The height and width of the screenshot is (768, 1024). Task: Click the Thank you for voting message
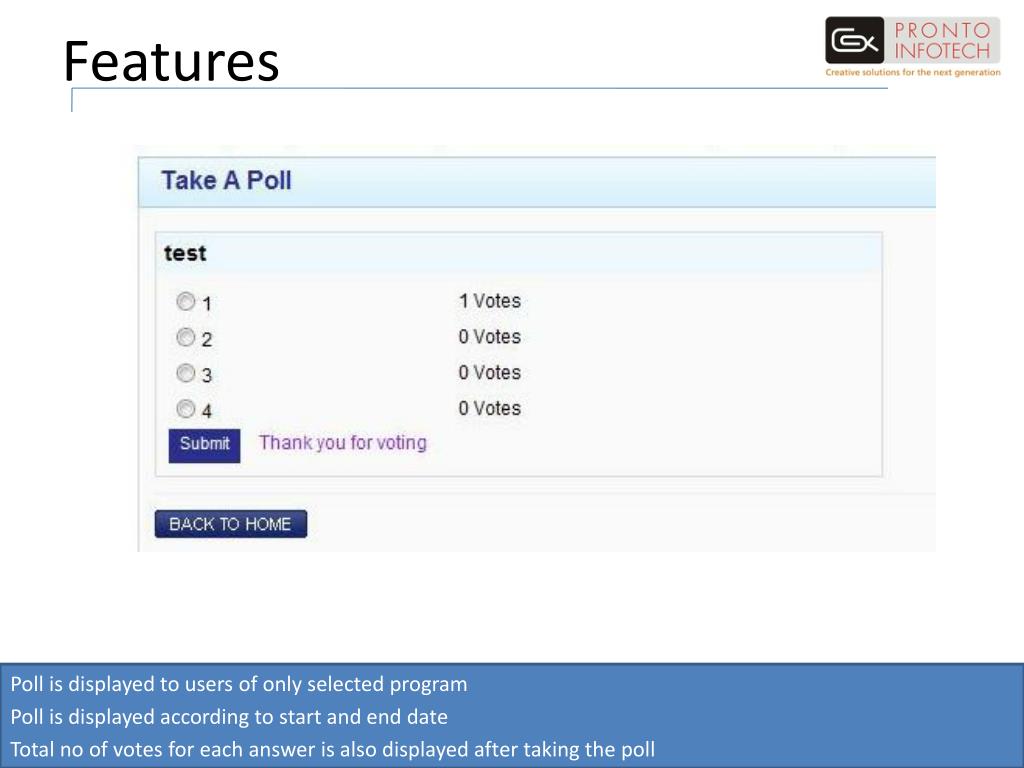(x=343, y=443)
